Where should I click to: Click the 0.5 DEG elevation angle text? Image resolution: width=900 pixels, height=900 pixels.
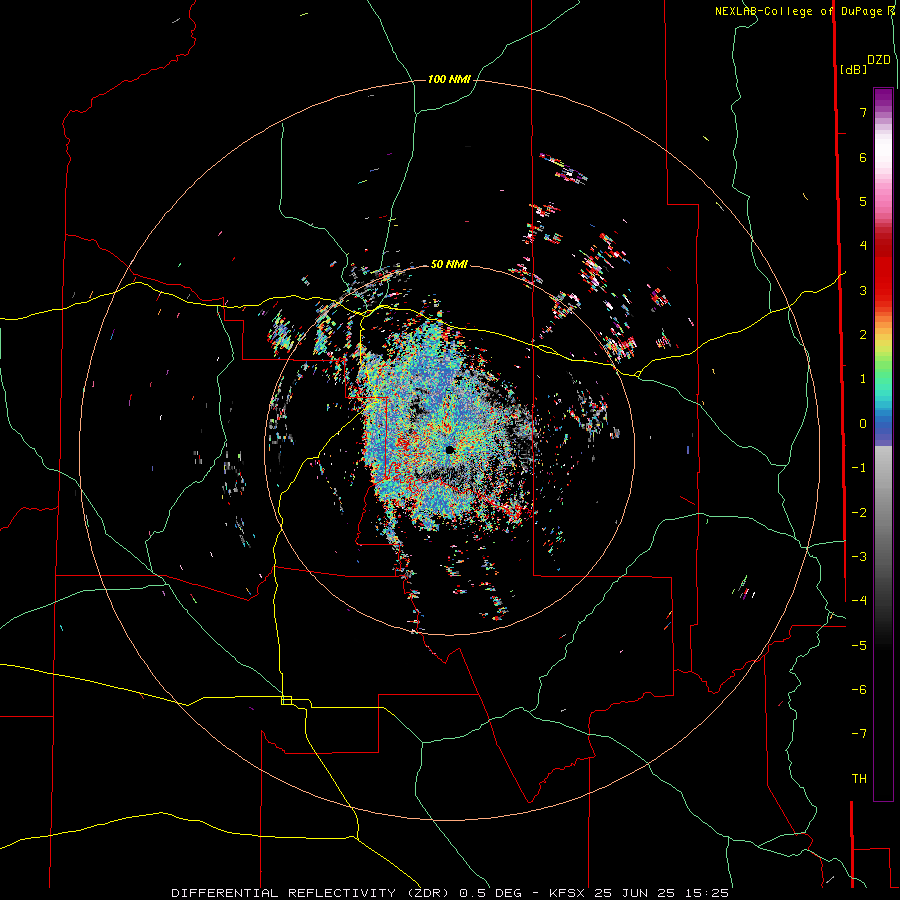pyautogui.click(x=490, y=893)
